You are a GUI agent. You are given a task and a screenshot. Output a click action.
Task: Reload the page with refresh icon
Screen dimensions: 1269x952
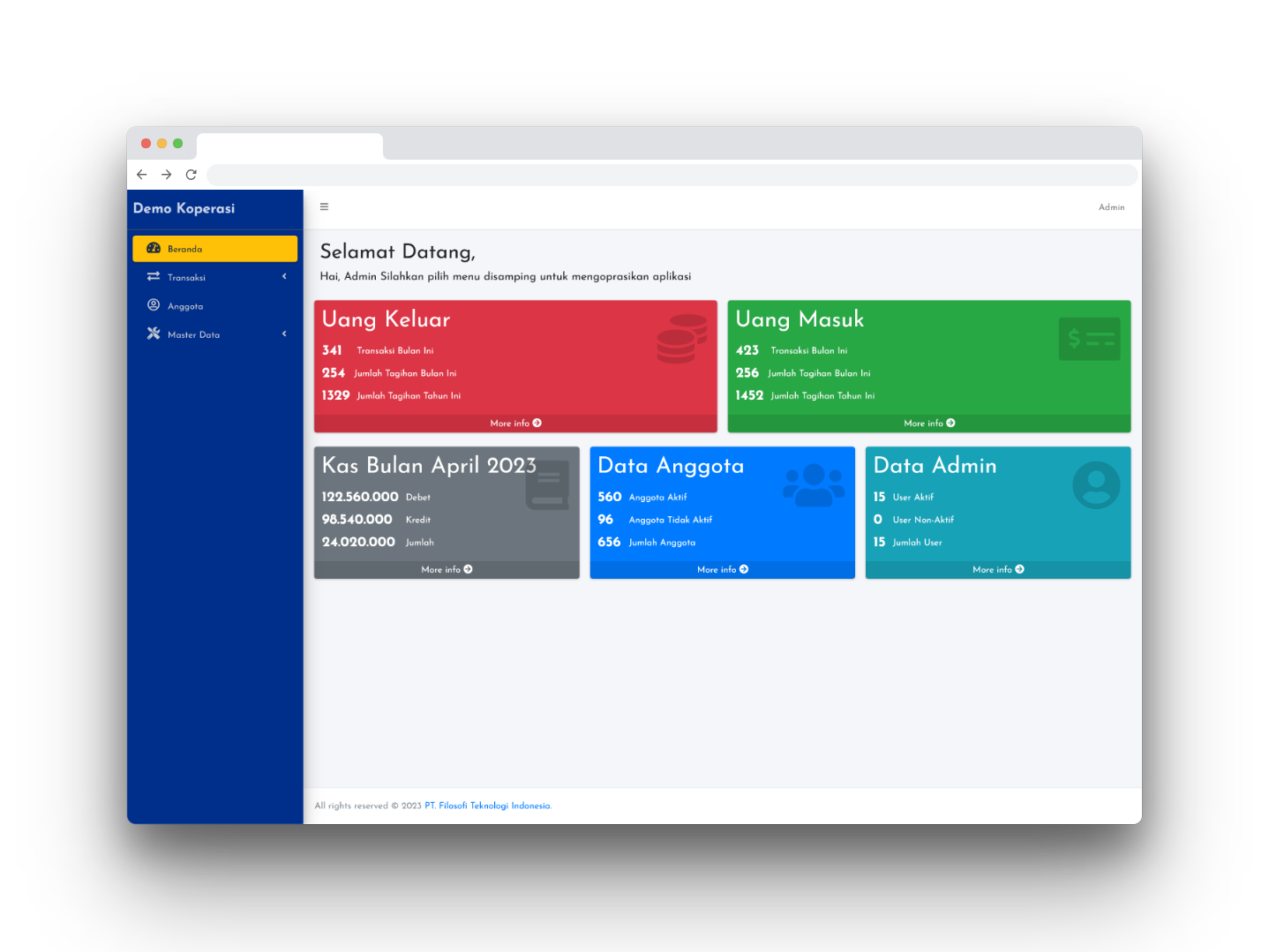[191, 175]
